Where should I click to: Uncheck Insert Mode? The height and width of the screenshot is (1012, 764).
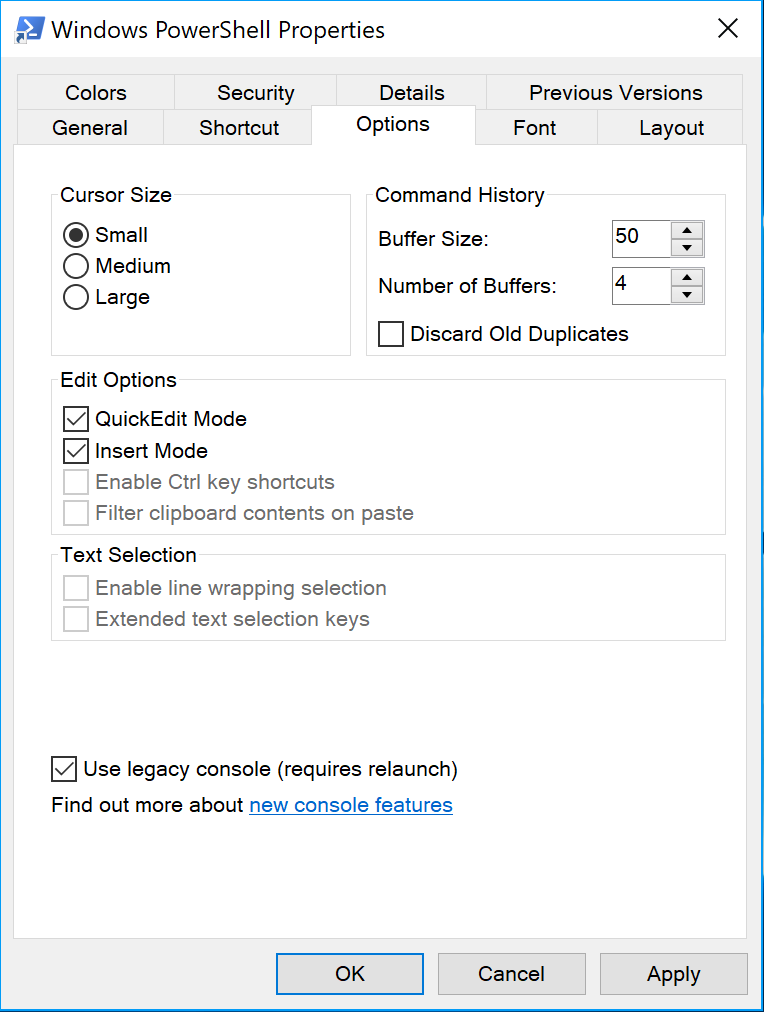point(75,450)
